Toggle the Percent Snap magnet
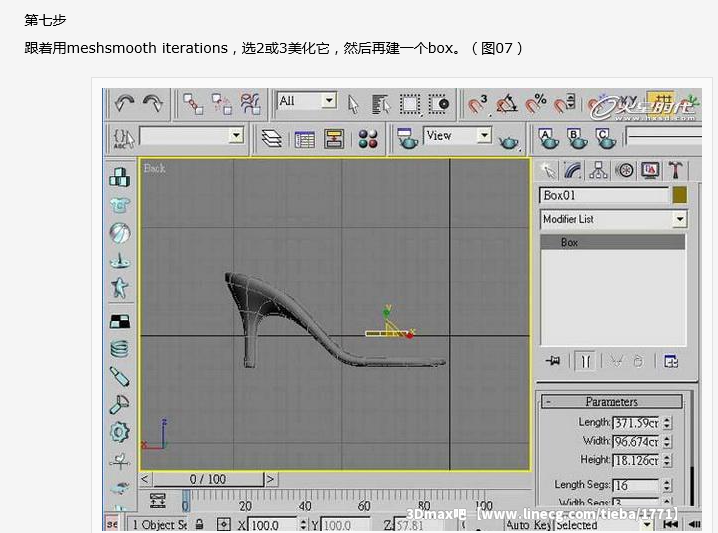 (535, 104)
